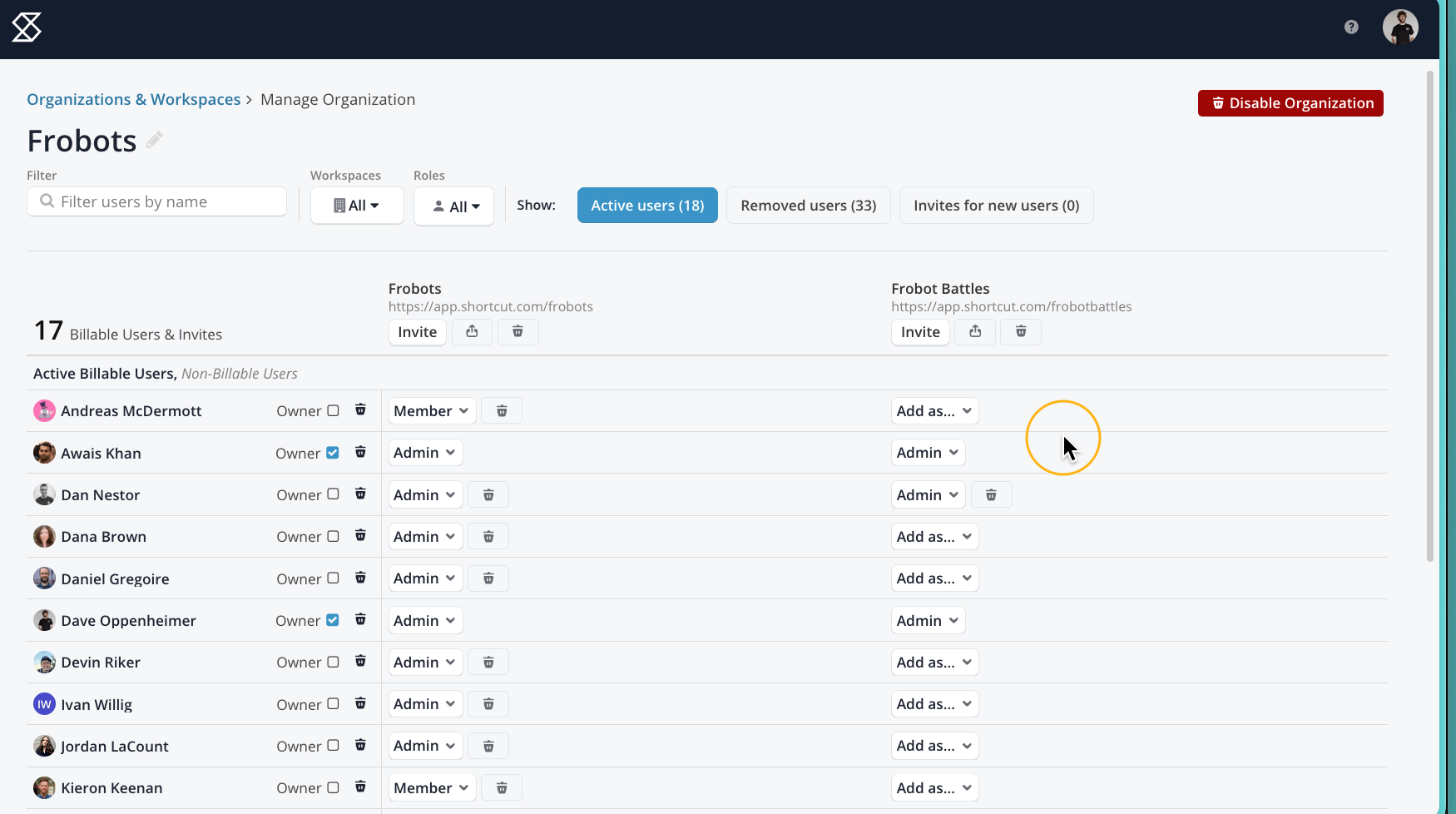Open Awais Khan's Frobot Battles Admin dropdown
The image size is (1456, 814).
click(928, 453)
